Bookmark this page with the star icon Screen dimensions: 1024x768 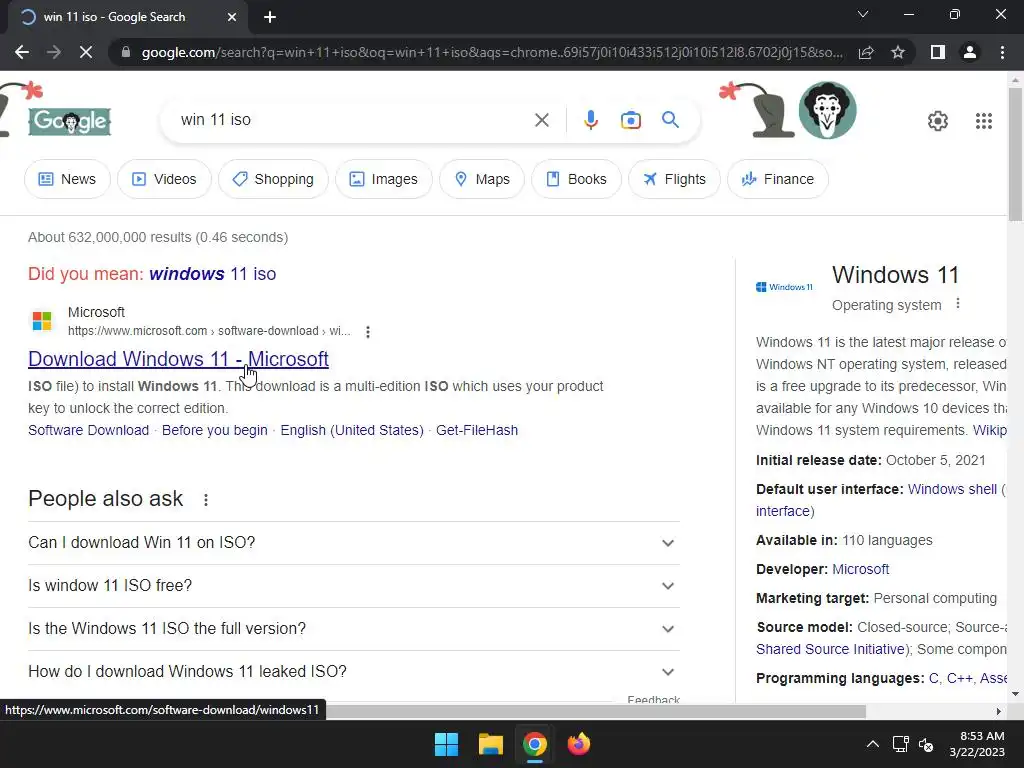click(x=898, y=52)
